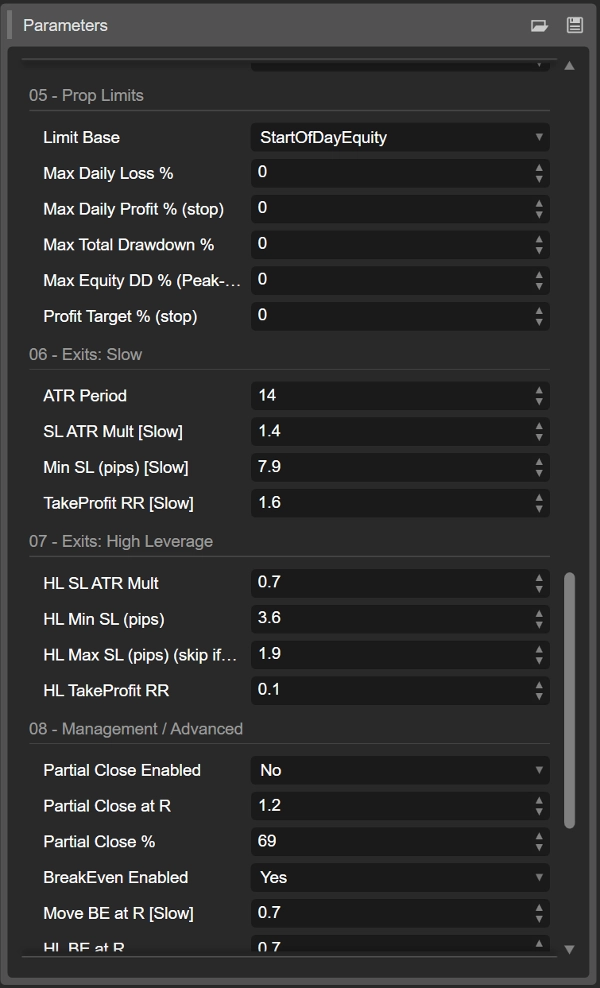The width and height of the screenshot is (600, 988).
Task: Click the Profit Target % (stop) field
Action: pos(390,316)
